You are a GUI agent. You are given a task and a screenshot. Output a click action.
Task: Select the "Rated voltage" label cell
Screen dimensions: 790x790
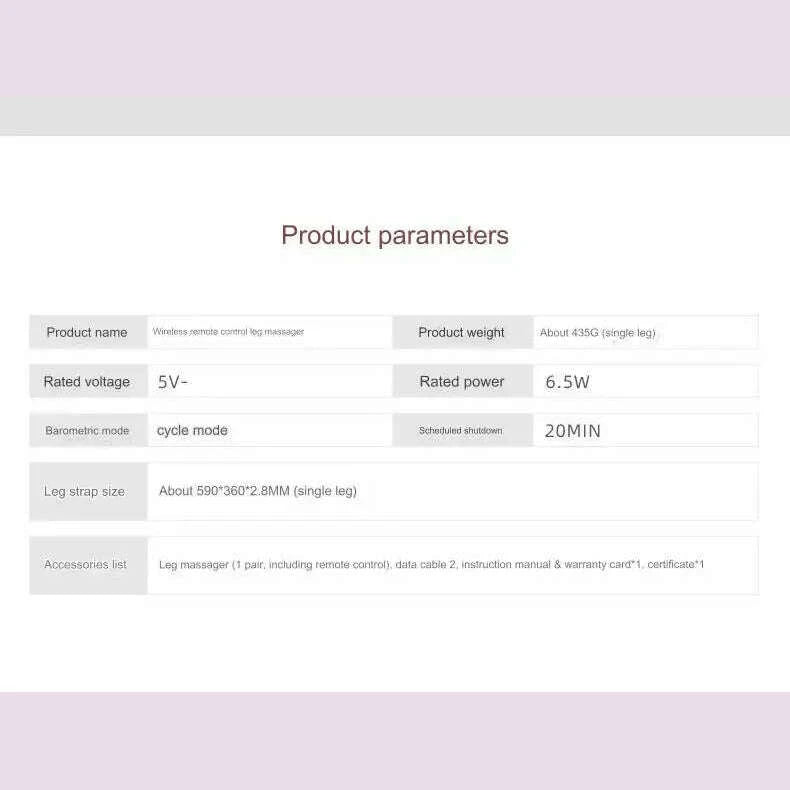click(87, 381)
